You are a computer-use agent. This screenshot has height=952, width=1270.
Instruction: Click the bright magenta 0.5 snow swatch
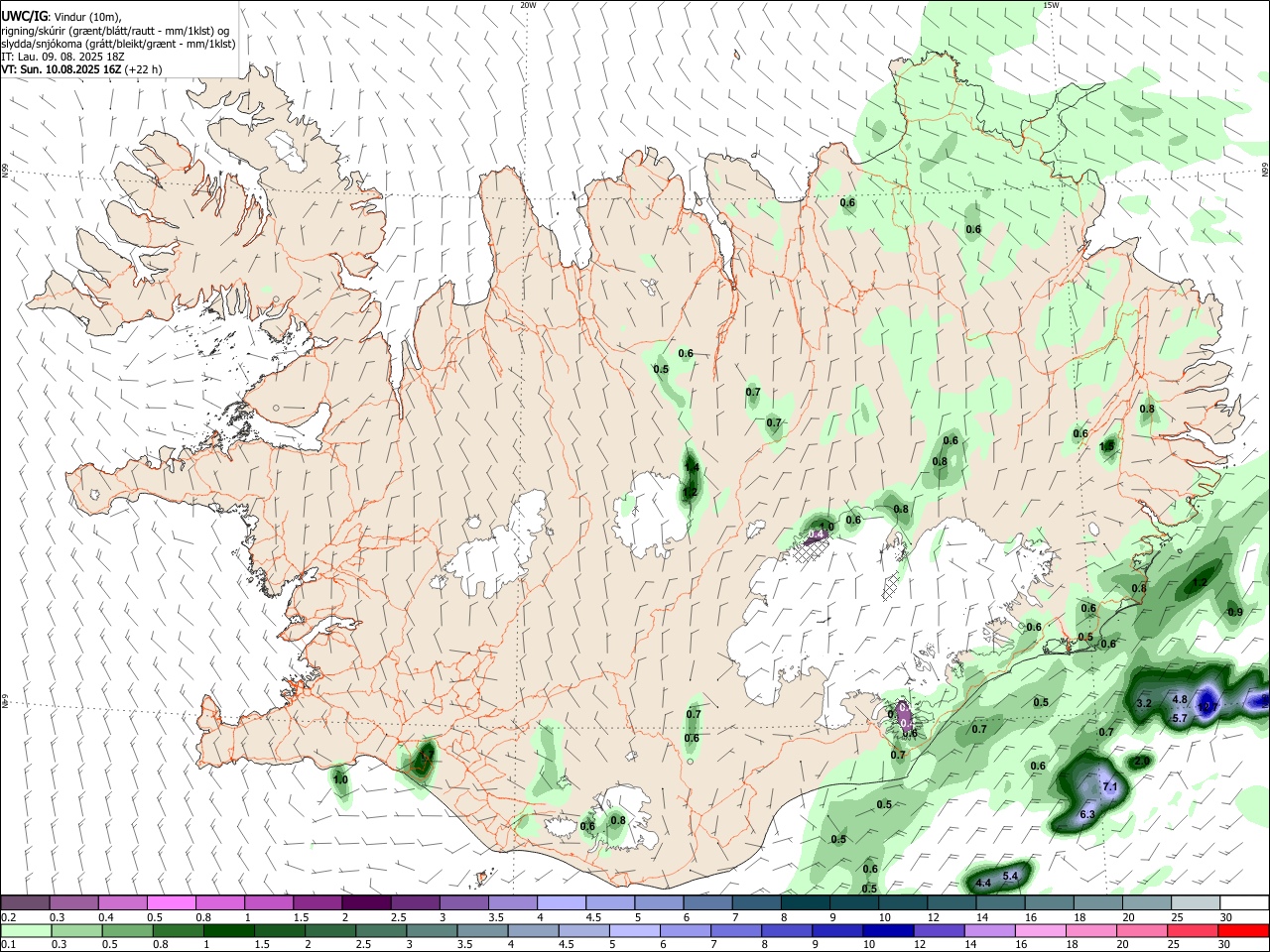click(171, 903)
